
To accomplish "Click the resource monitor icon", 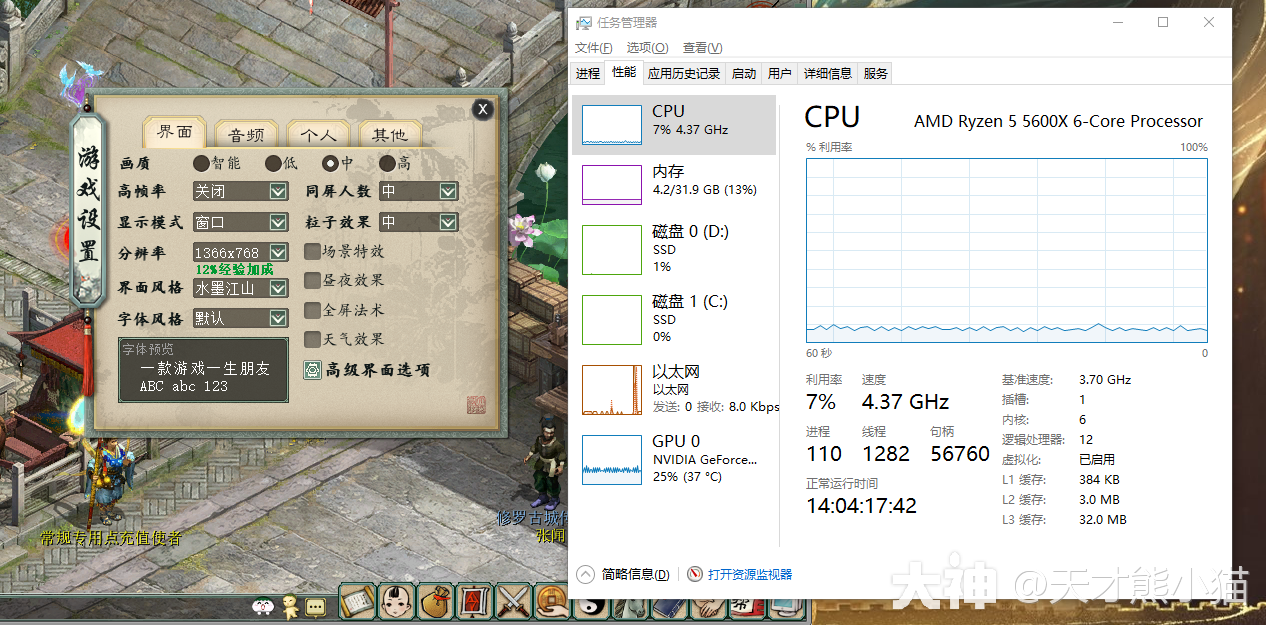I will (x=695, y=574).
